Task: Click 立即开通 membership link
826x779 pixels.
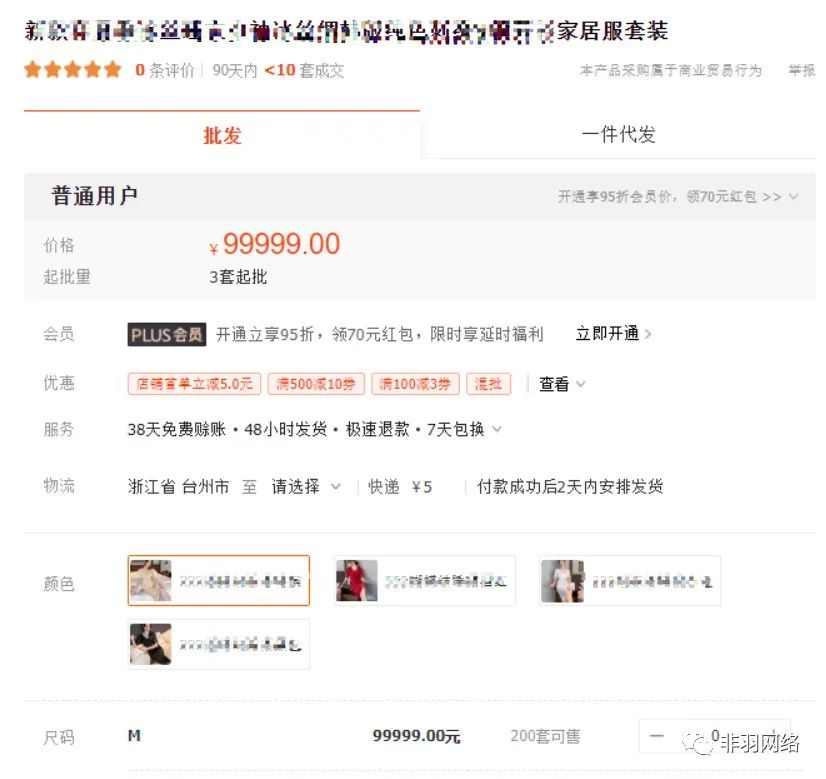Action: 612,334
